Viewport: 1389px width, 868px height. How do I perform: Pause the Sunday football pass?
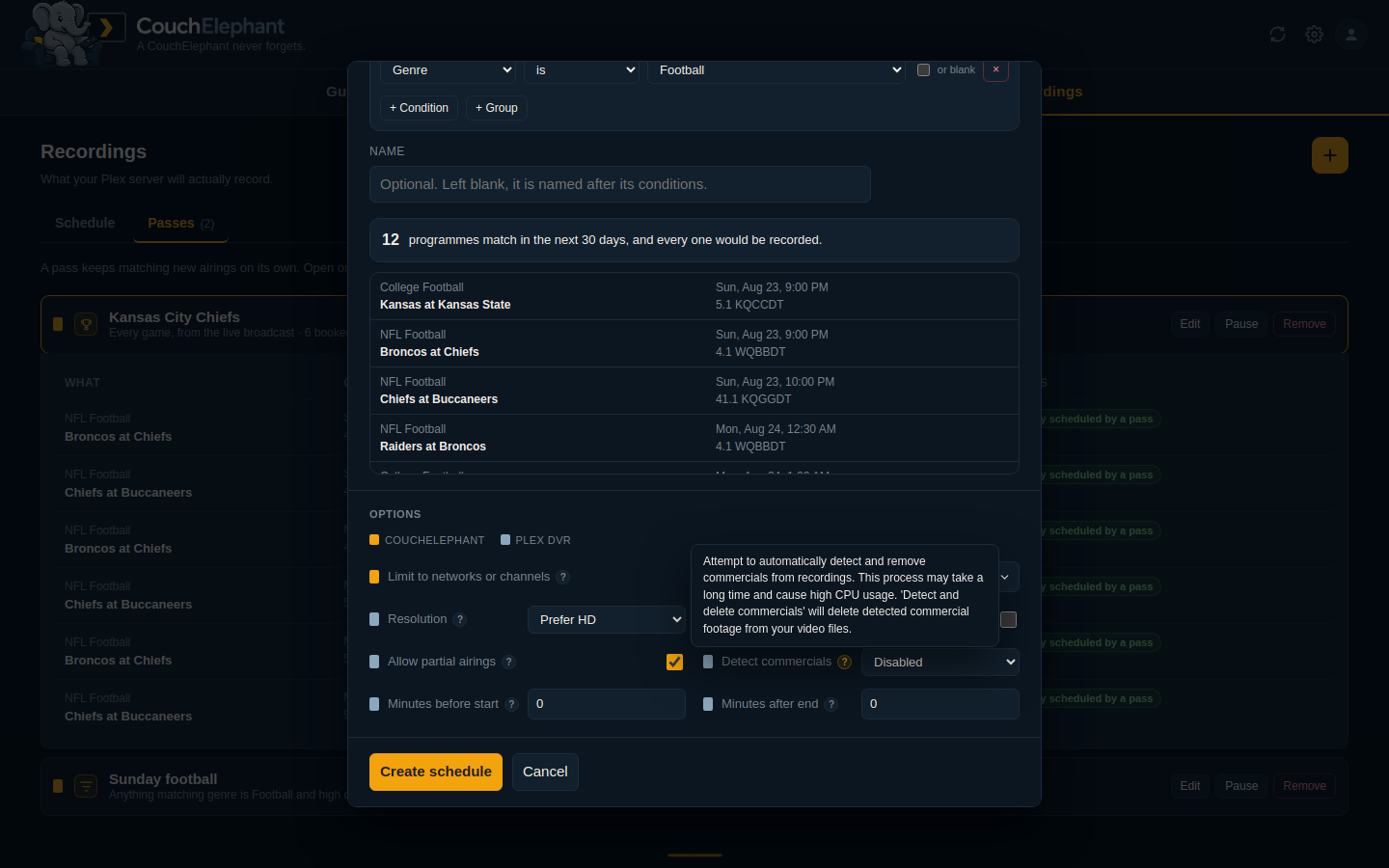[1241, 786]
